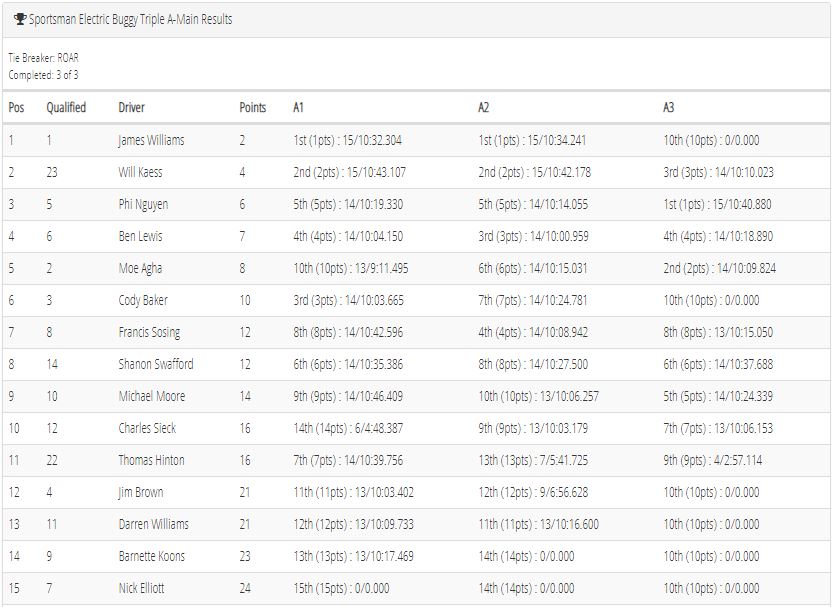Click the Sportsman Electric Buggy results title
Screen dimensions: 833x607
click(x=131, y=20)
